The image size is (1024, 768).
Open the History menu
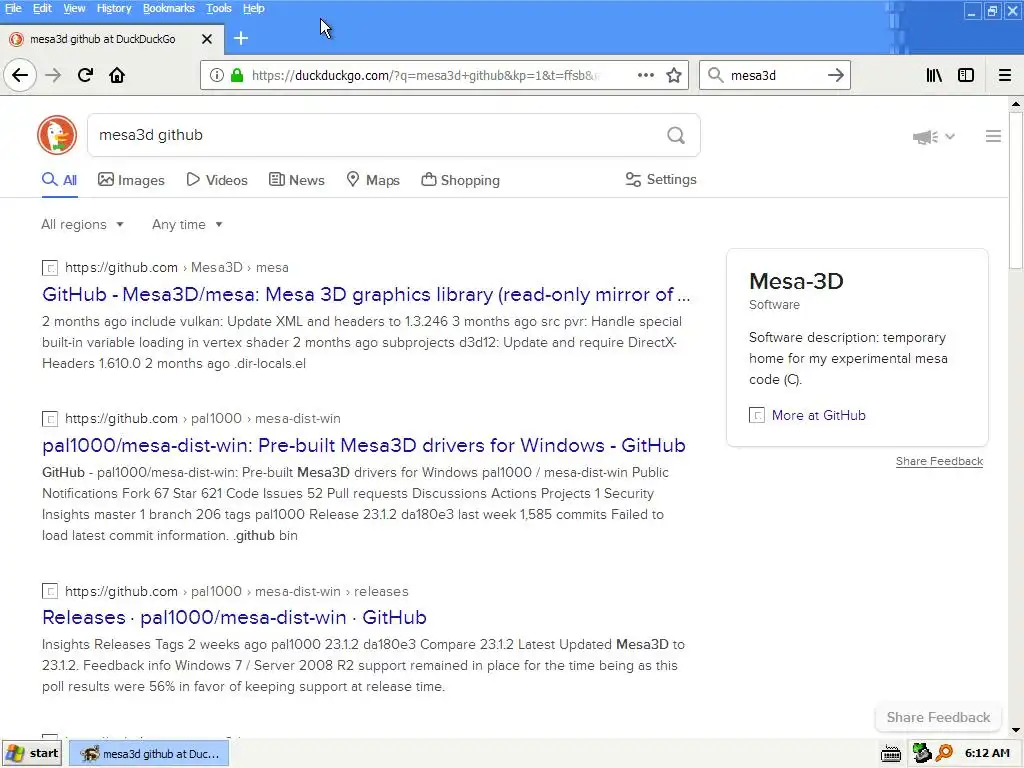tap(114, 8)
